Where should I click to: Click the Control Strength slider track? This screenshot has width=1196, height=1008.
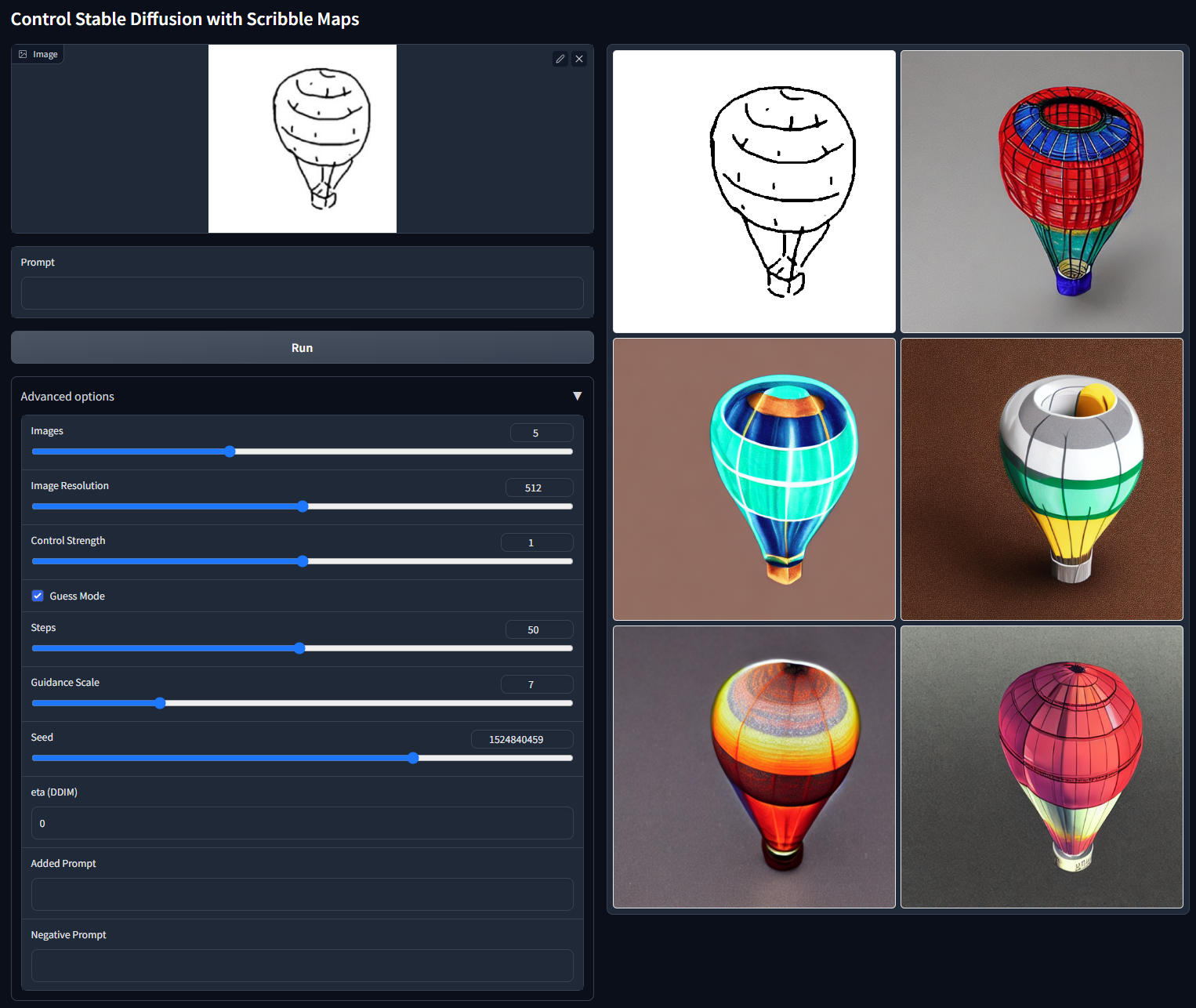(x=302, y=561)
